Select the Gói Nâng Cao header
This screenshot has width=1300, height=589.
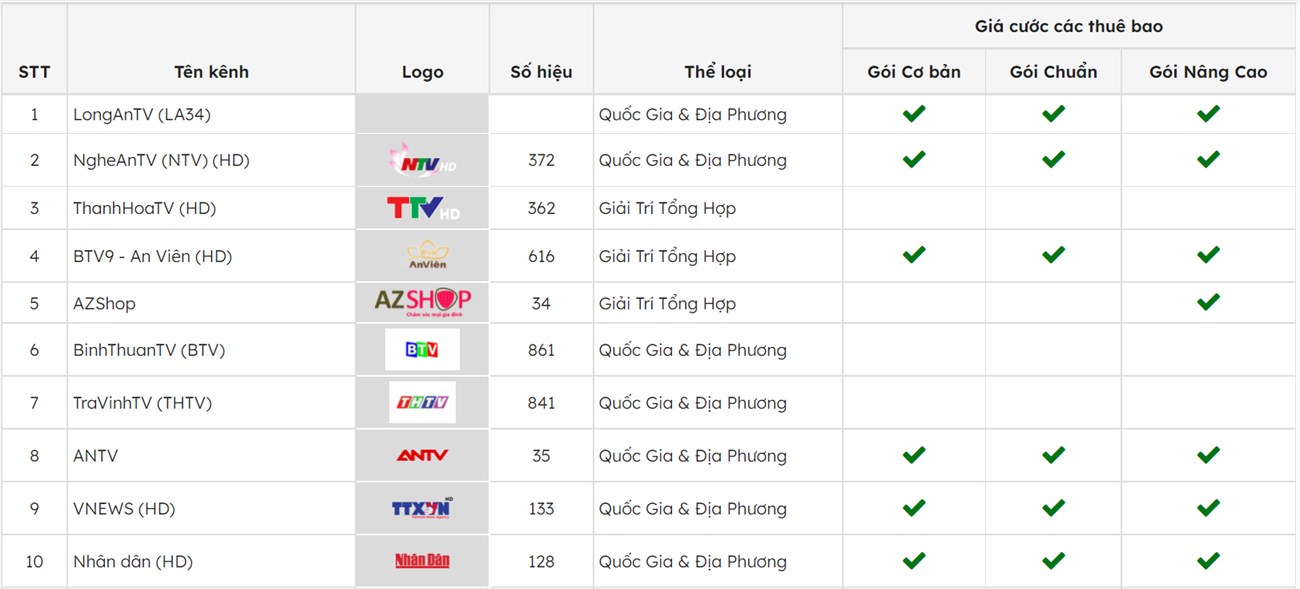[1208, 72]
